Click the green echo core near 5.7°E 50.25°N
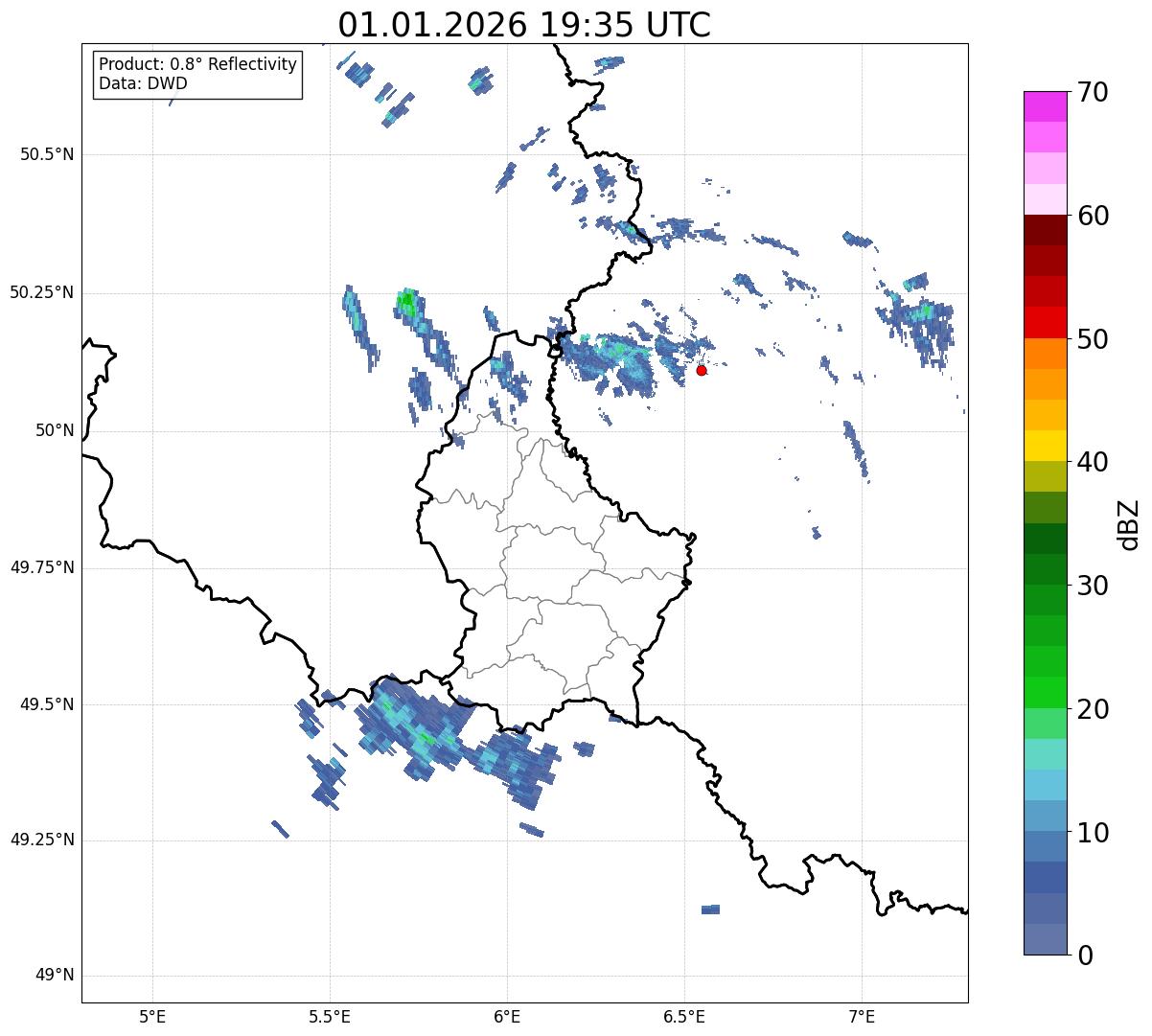This screenshot has height=1036, width=1152. coord(406,303)
